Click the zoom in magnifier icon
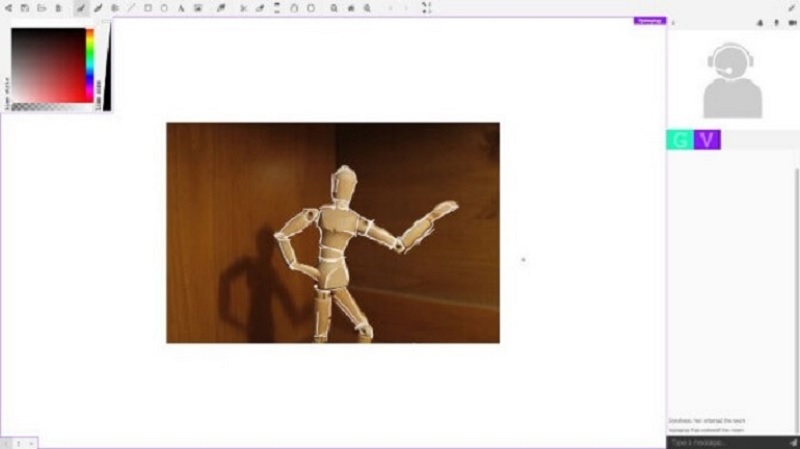This screenshot has width=800, height=449. tap(334, 8)
